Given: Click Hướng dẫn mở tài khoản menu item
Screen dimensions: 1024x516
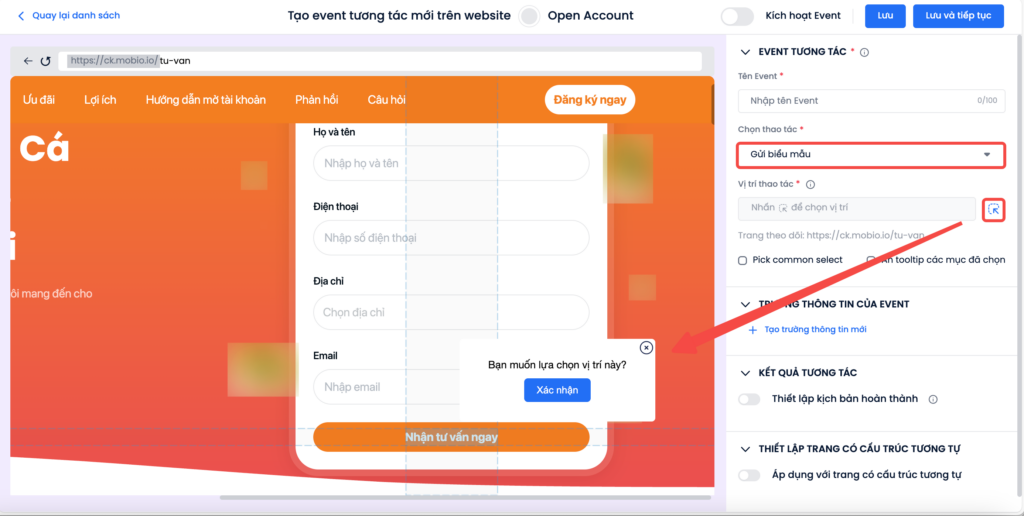Looking at the screenshot, I should click(x=206, y=100).
